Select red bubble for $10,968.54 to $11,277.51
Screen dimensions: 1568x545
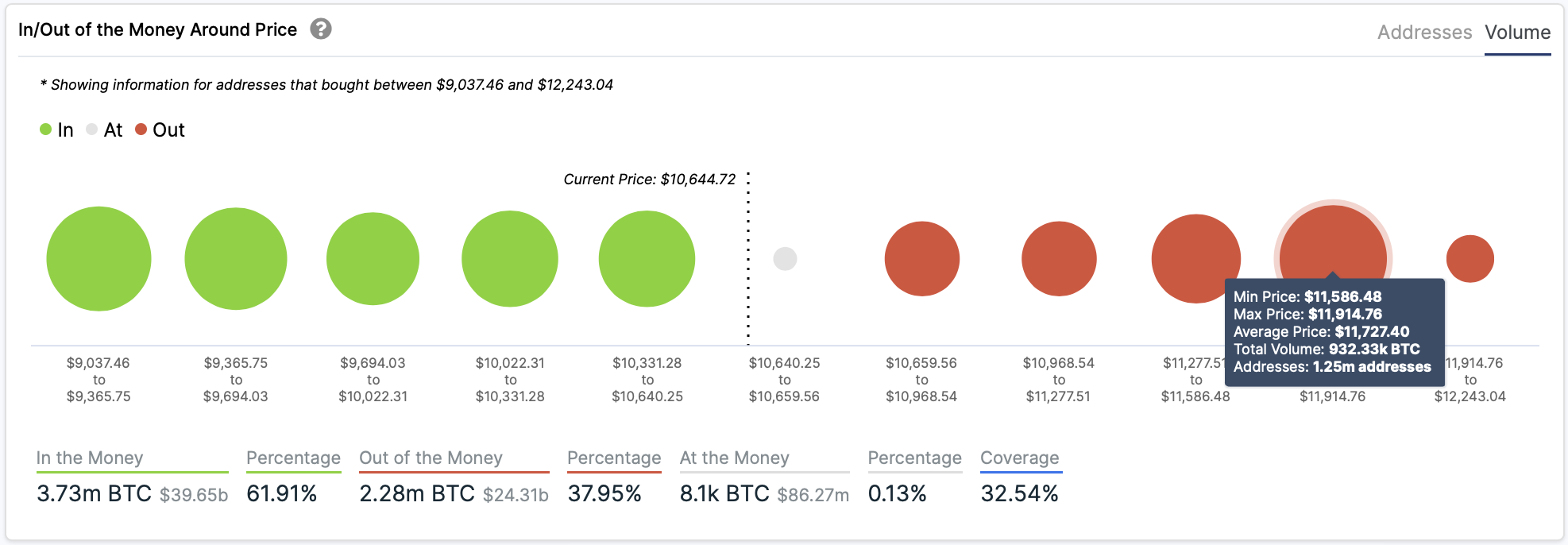1059,259
